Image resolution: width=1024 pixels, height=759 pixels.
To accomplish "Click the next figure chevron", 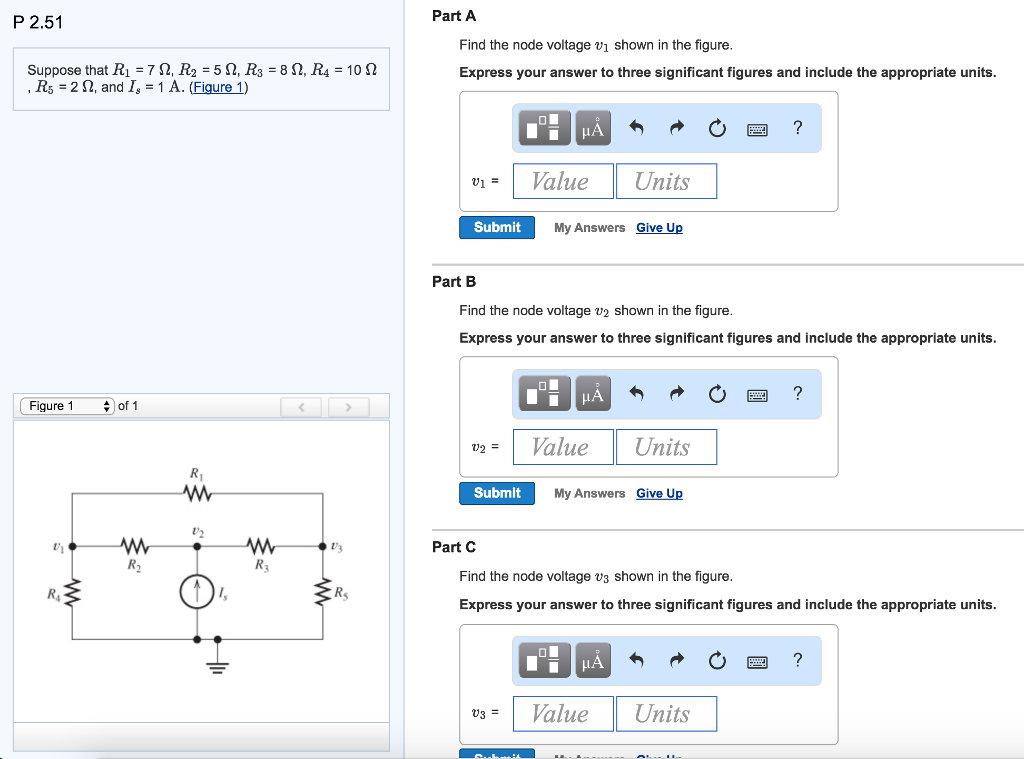I will [x=348, y=406].
